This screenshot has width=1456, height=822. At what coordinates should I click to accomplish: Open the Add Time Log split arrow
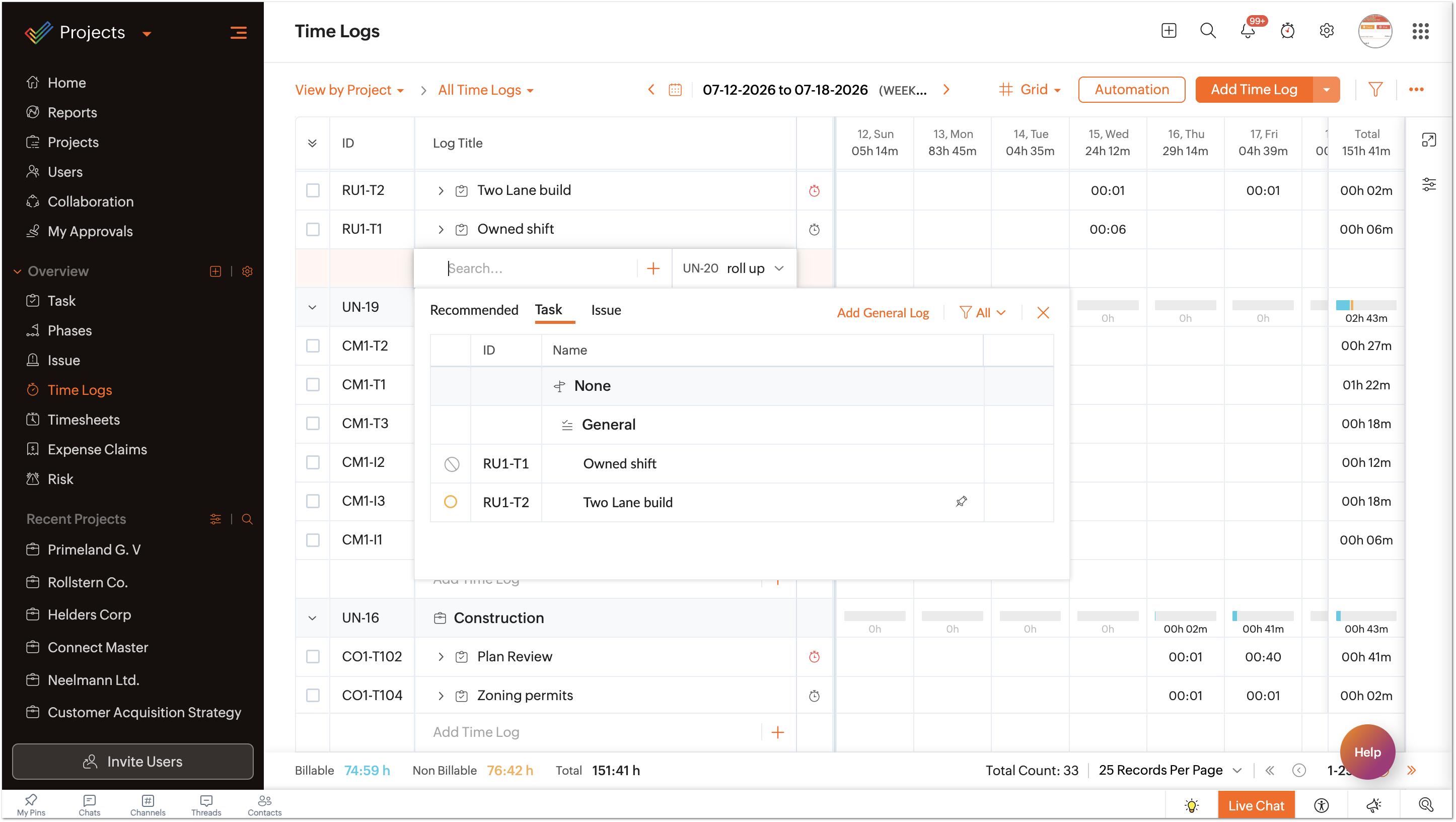1326,89
